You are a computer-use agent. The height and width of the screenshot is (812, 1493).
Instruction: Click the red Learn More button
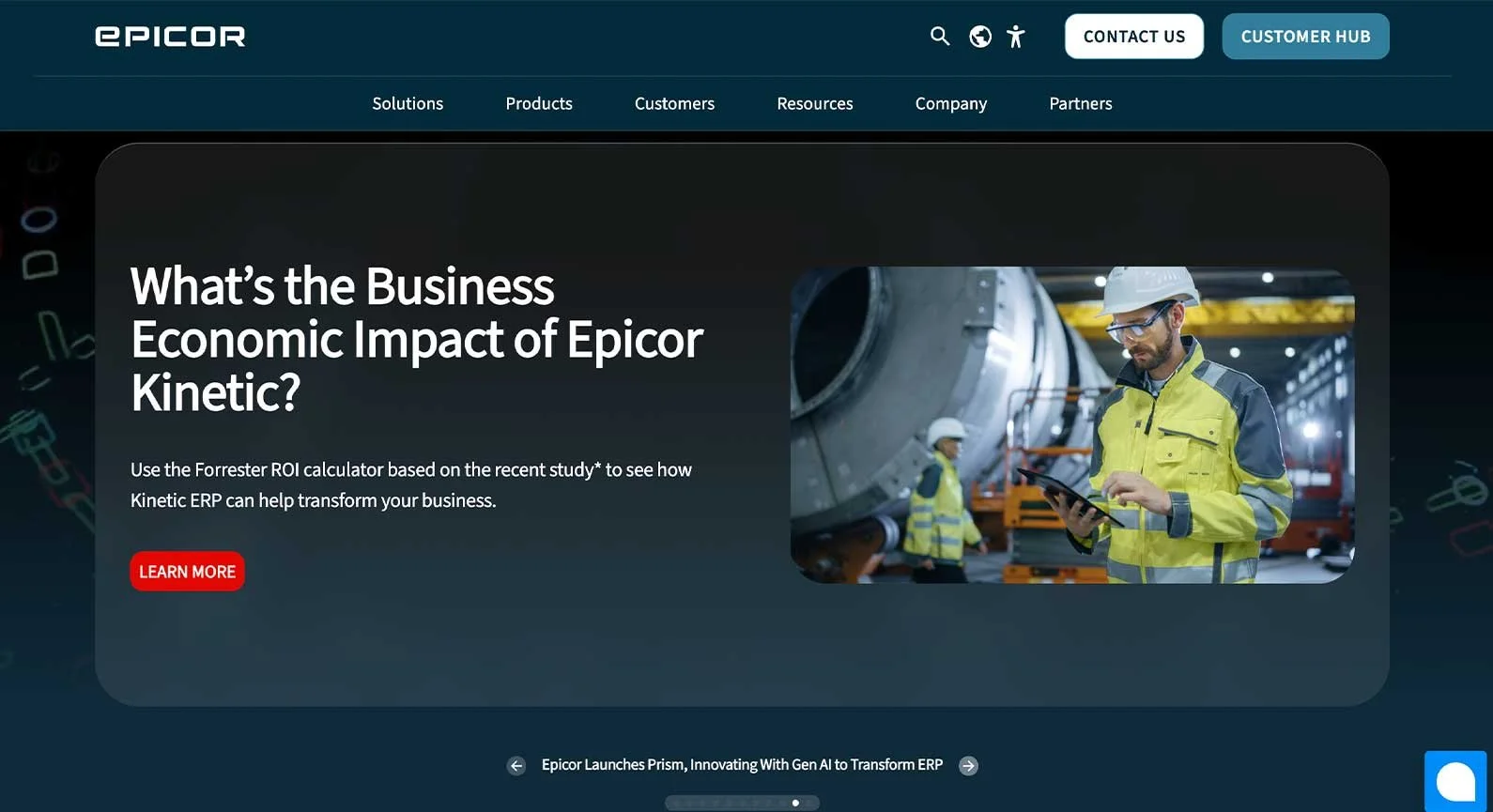click(188, 572)
